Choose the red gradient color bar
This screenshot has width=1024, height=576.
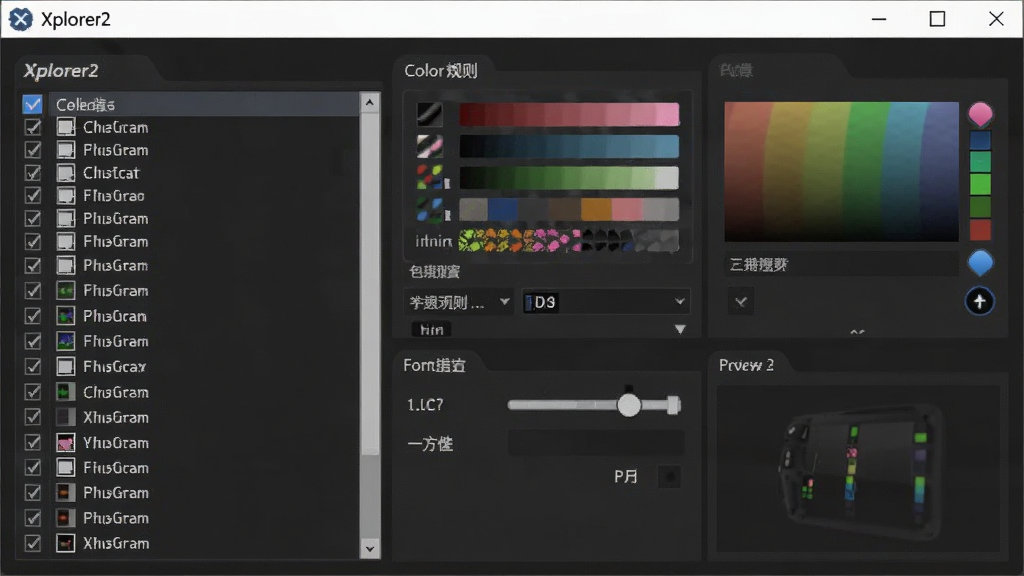pyautogui.click(x=569, y=114)
